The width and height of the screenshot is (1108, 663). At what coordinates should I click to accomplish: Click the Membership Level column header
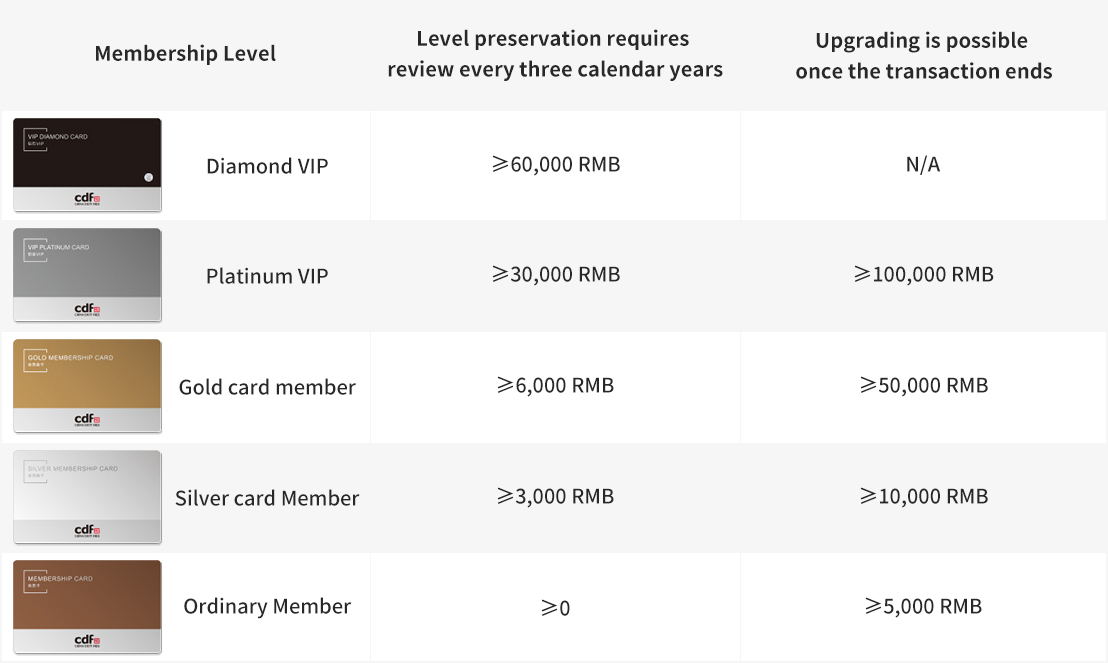[185, 54]
